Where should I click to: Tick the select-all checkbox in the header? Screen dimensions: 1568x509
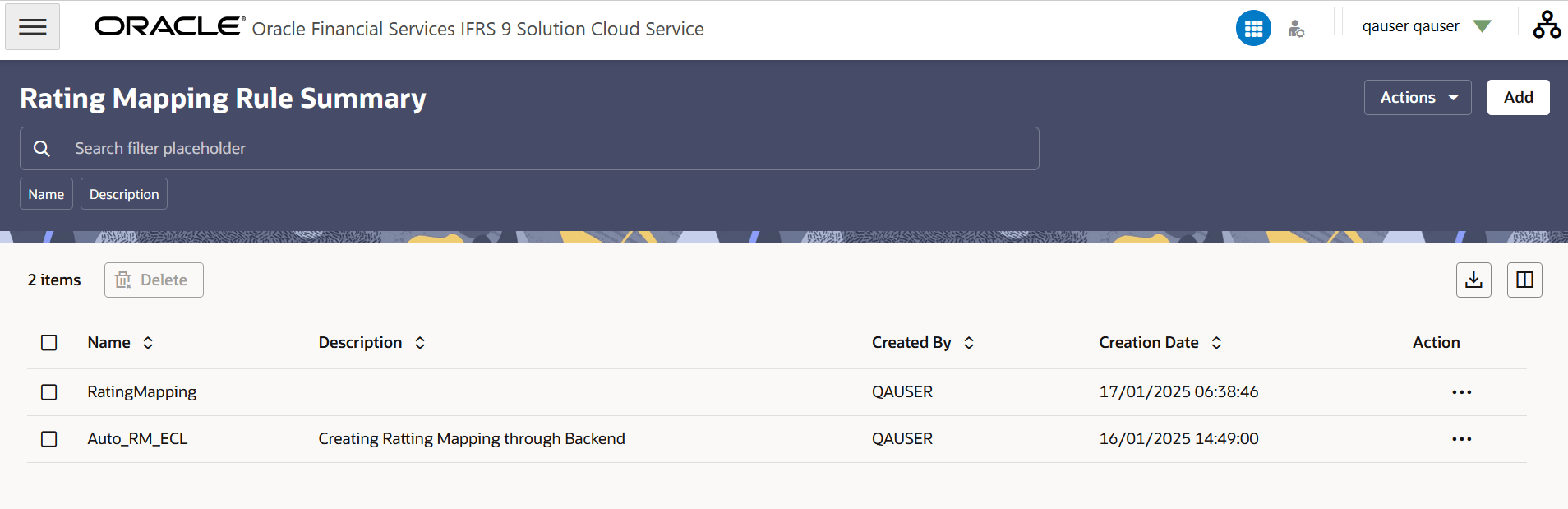point(49,343)
